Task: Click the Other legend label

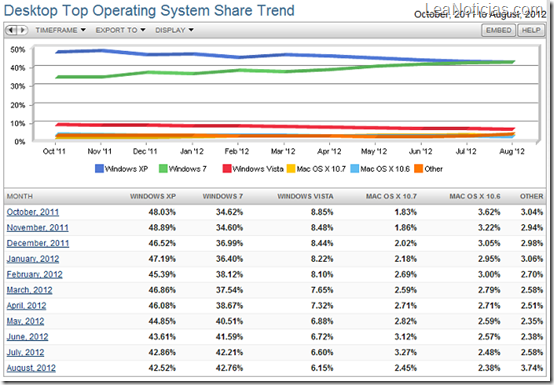Action: click(433, 169)
